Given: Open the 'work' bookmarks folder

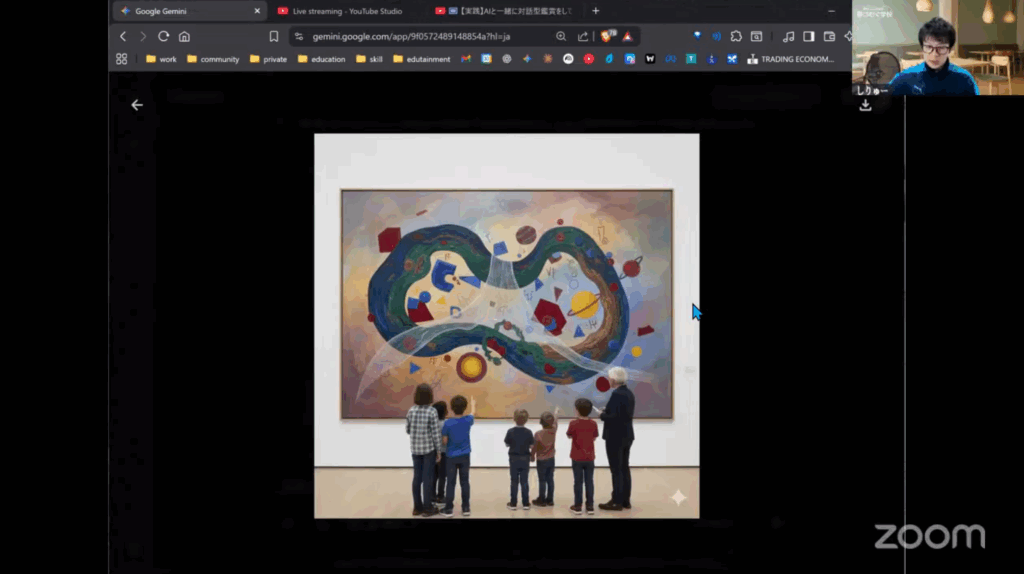Looking at the screenshot, I should (x=161, y=59).
